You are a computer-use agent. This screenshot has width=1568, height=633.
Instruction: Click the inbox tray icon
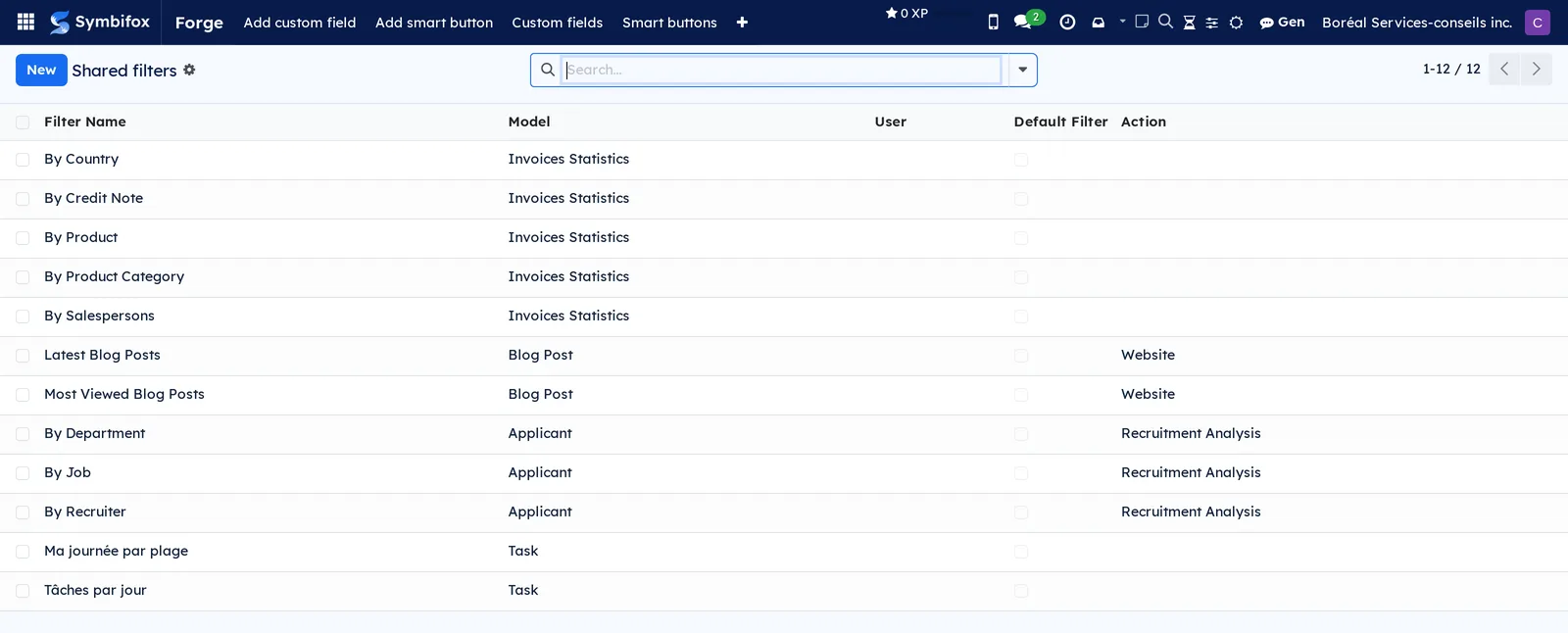[x=1098, y=23]
